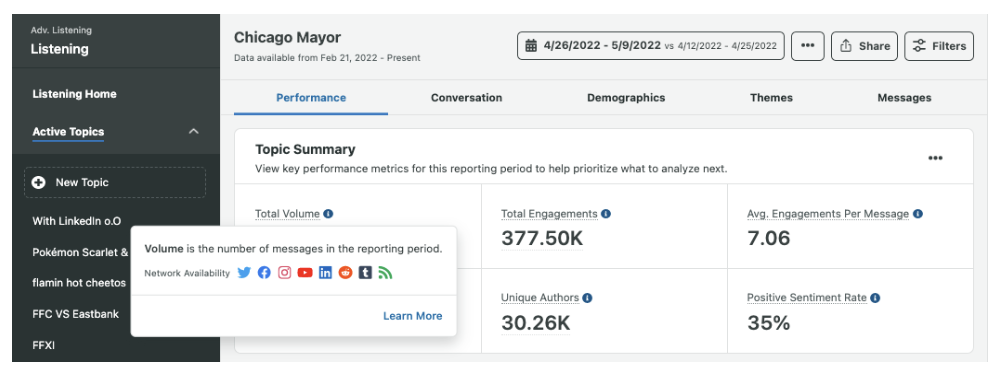Image resolution: width=990 pixels, height=370 pixels.
Task: Click the 30.26K unique authors value
Action: click(x=536, y=323)
